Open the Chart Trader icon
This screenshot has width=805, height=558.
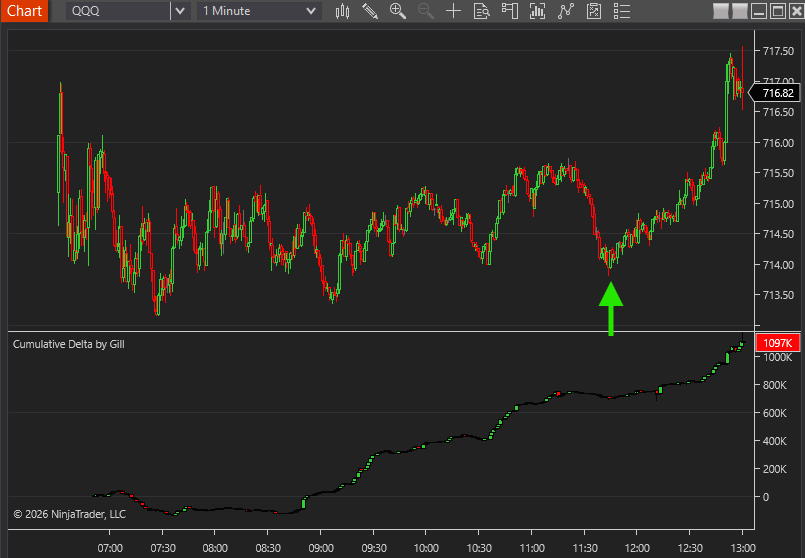click(510, 11)
